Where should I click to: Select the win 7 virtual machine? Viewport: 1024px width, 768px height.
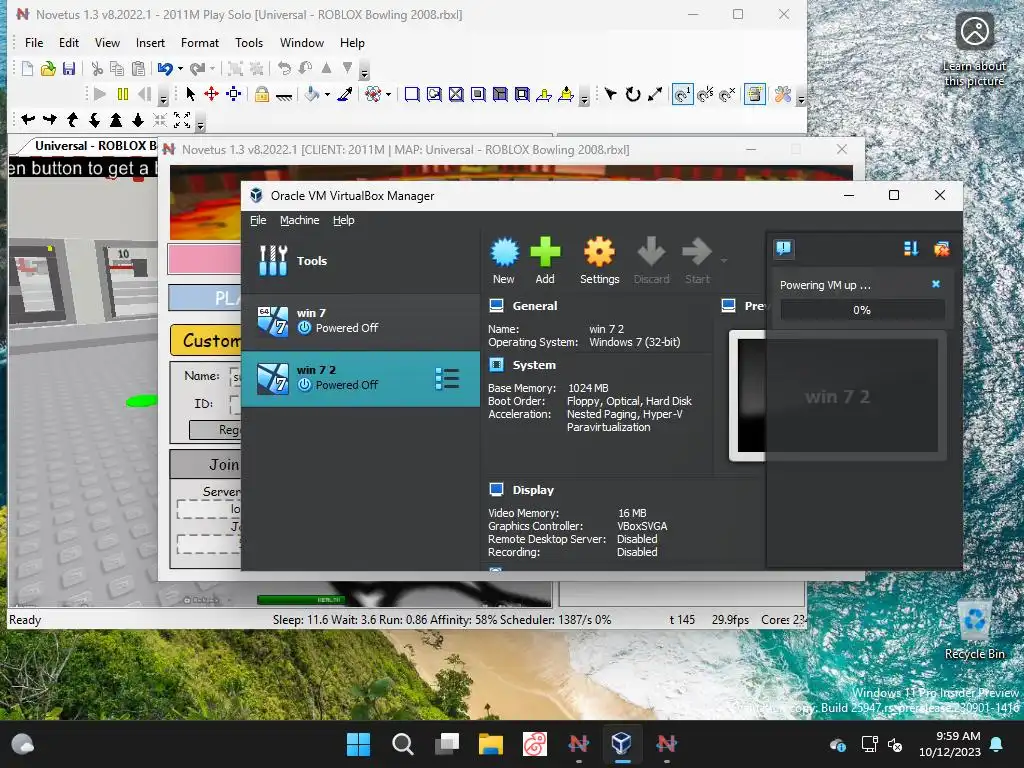point(360,321)
